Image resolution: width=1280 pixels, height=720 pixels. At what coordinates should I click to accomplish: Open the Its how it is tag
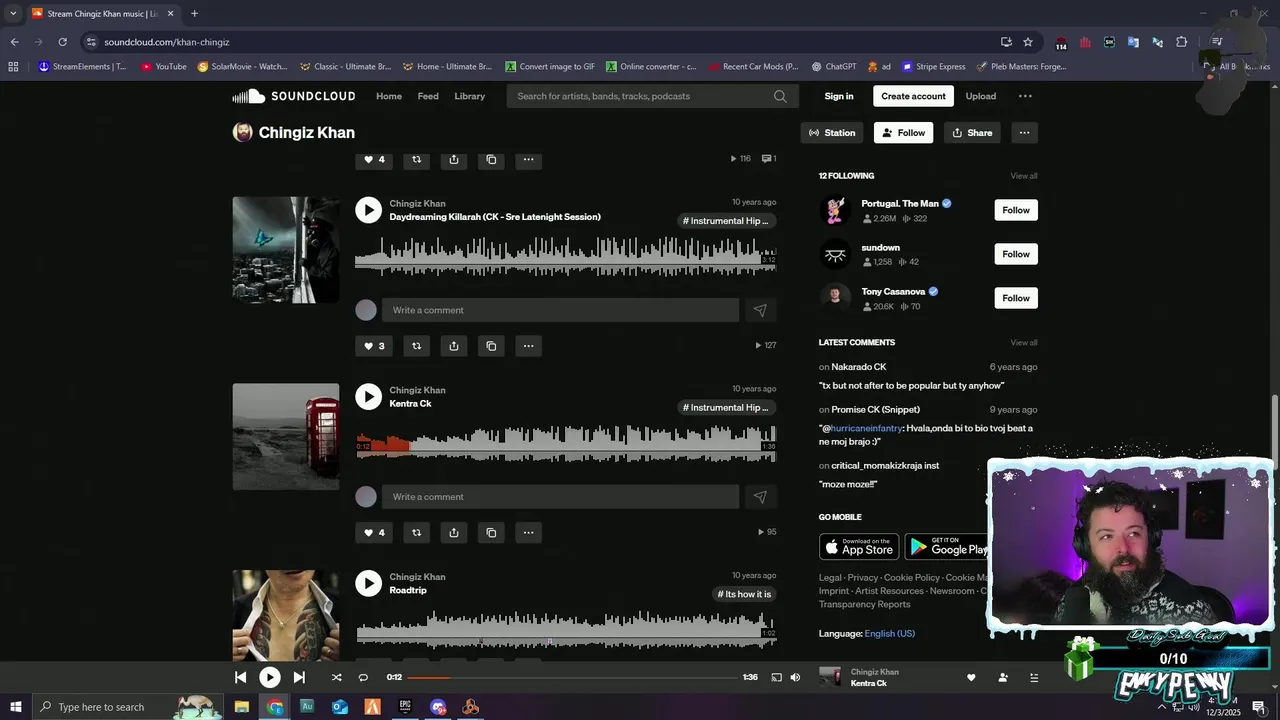744,594
